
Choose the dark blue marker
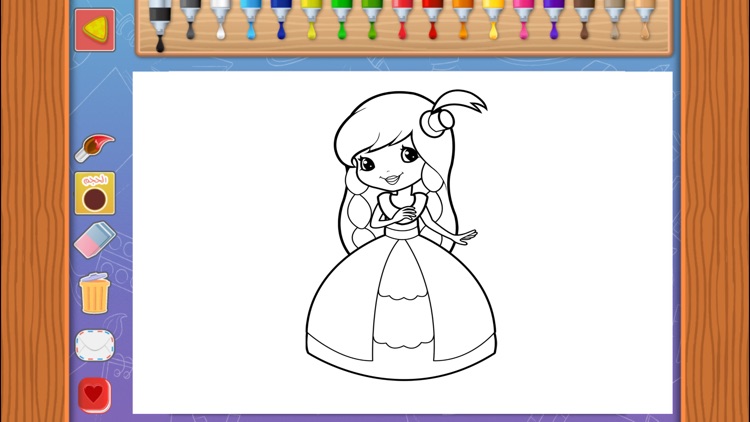[281, 19]
